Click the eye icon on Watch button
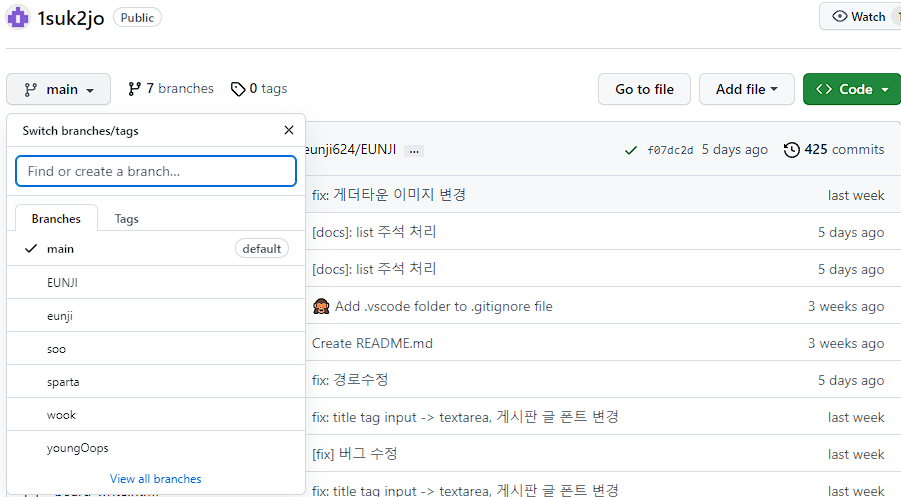Image resolution: width=901 pixels, height=497 pixels. 840,17
